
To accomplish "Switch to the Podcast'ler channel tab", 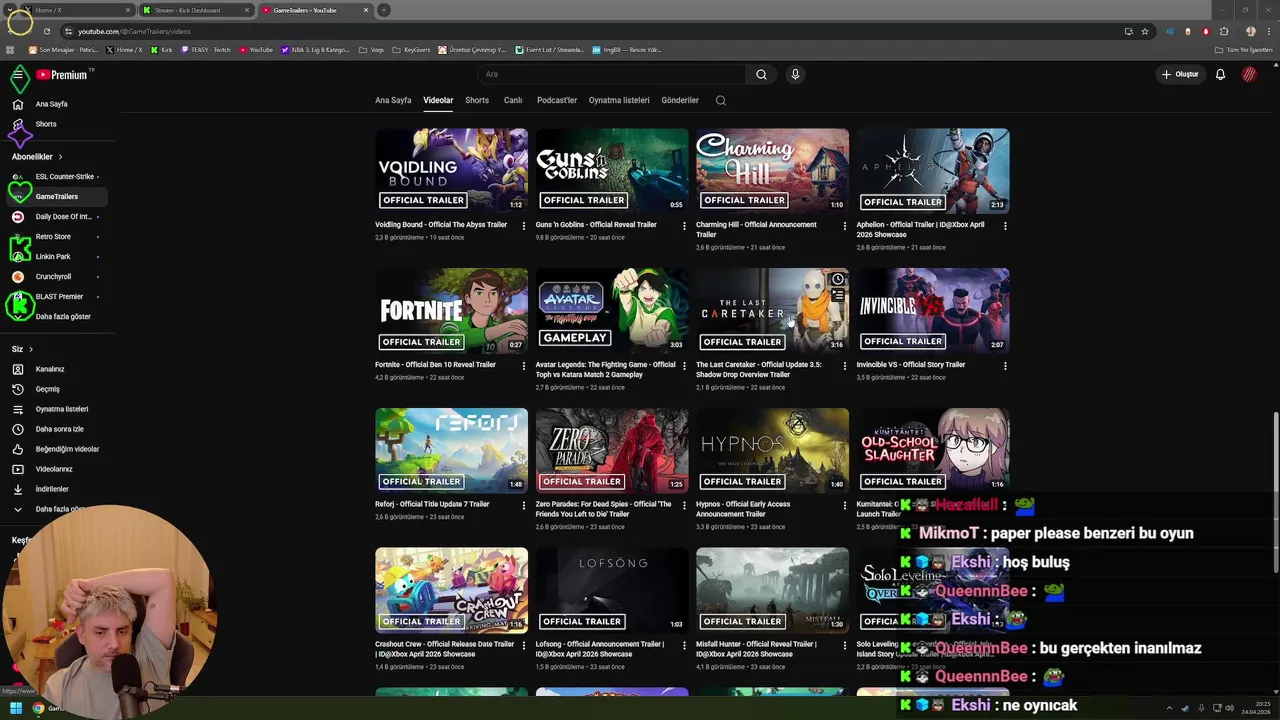I will pyautogui.click(x=557, y=100).
